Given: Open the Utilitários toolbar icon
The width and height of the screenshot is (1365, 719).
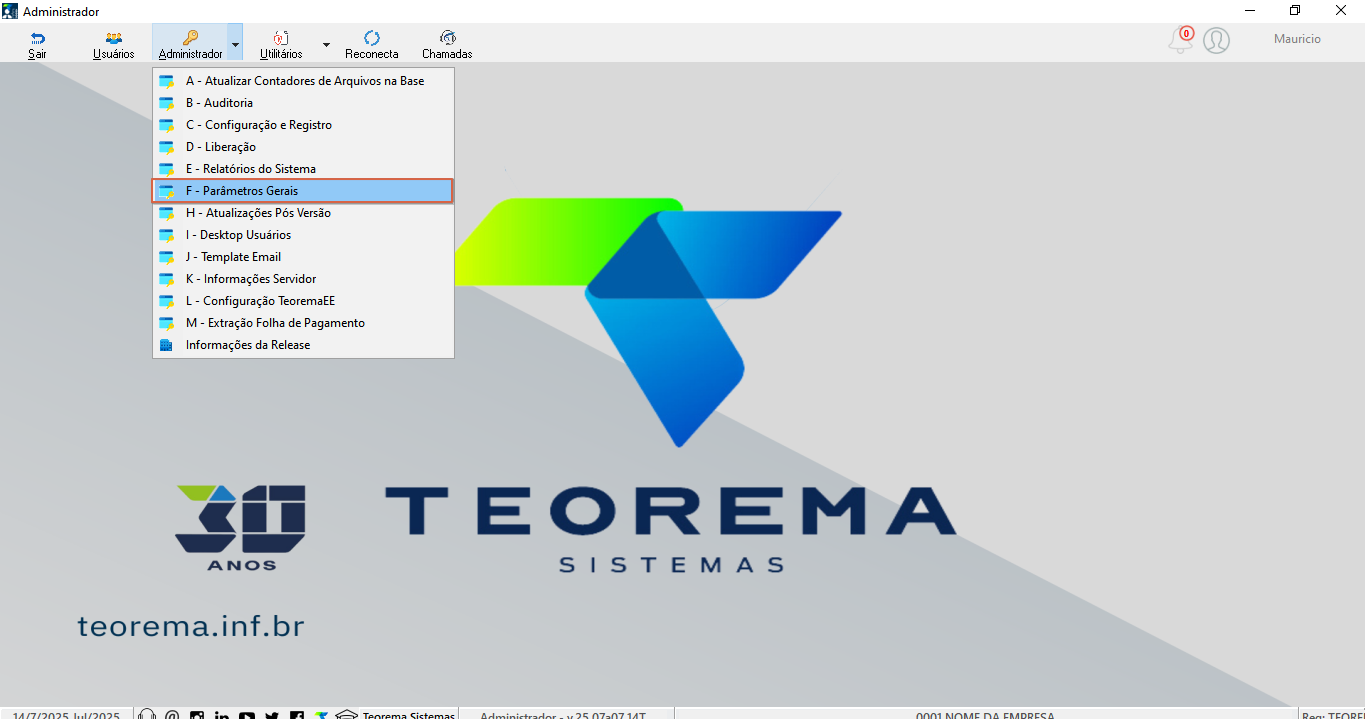Looking at the screenshot, I should tap(281, 44).
